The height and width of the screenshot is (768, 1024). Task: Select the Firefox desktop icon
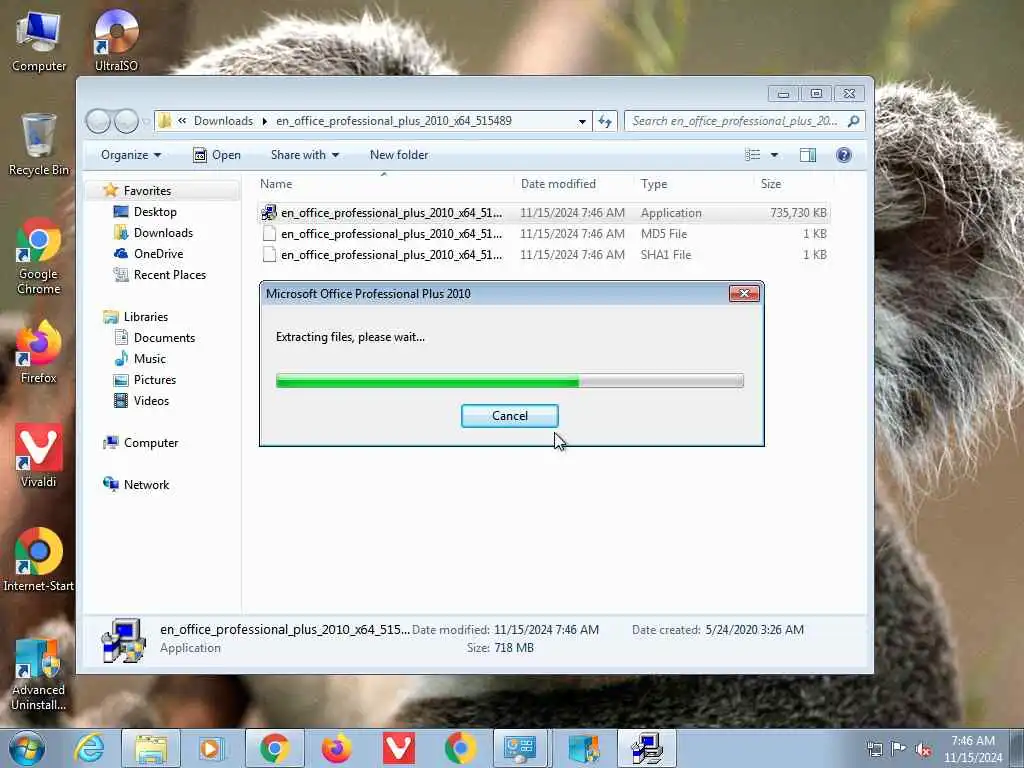pos(39,352)
